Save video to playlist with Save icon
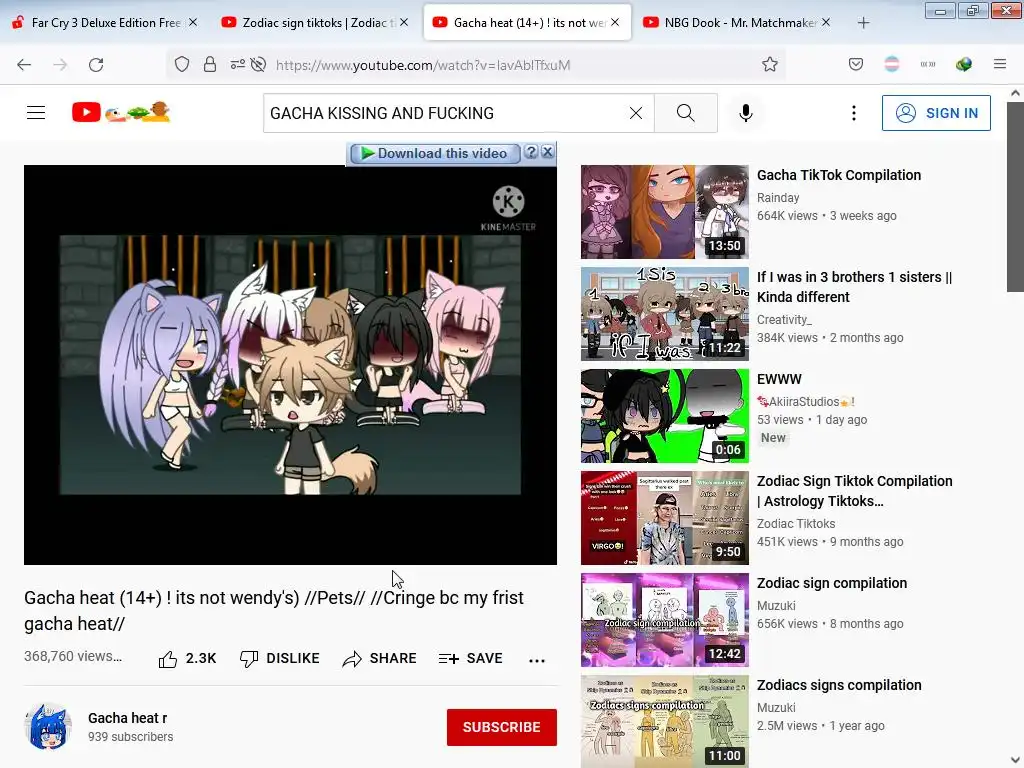This screenshot has width=1024, height=768. click(x=449, y=659)
